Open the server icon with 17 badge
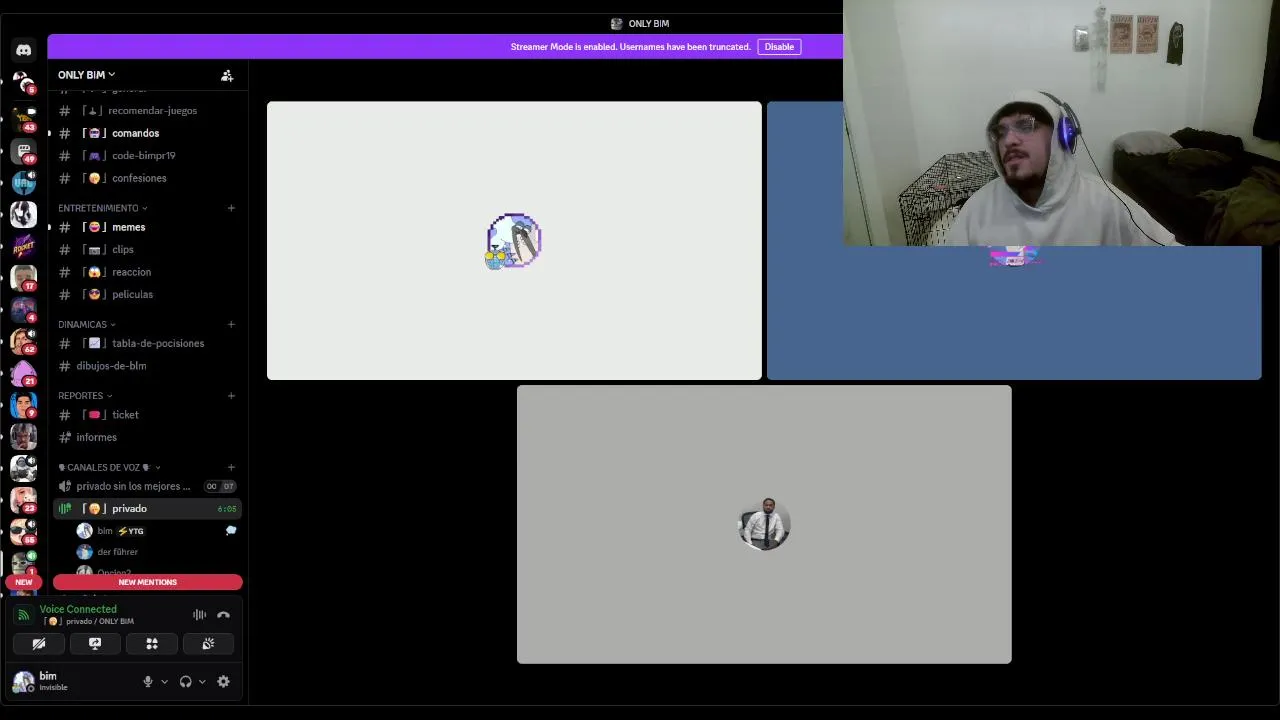This screenshot has width=1280, height=720. tap(24, 277)
